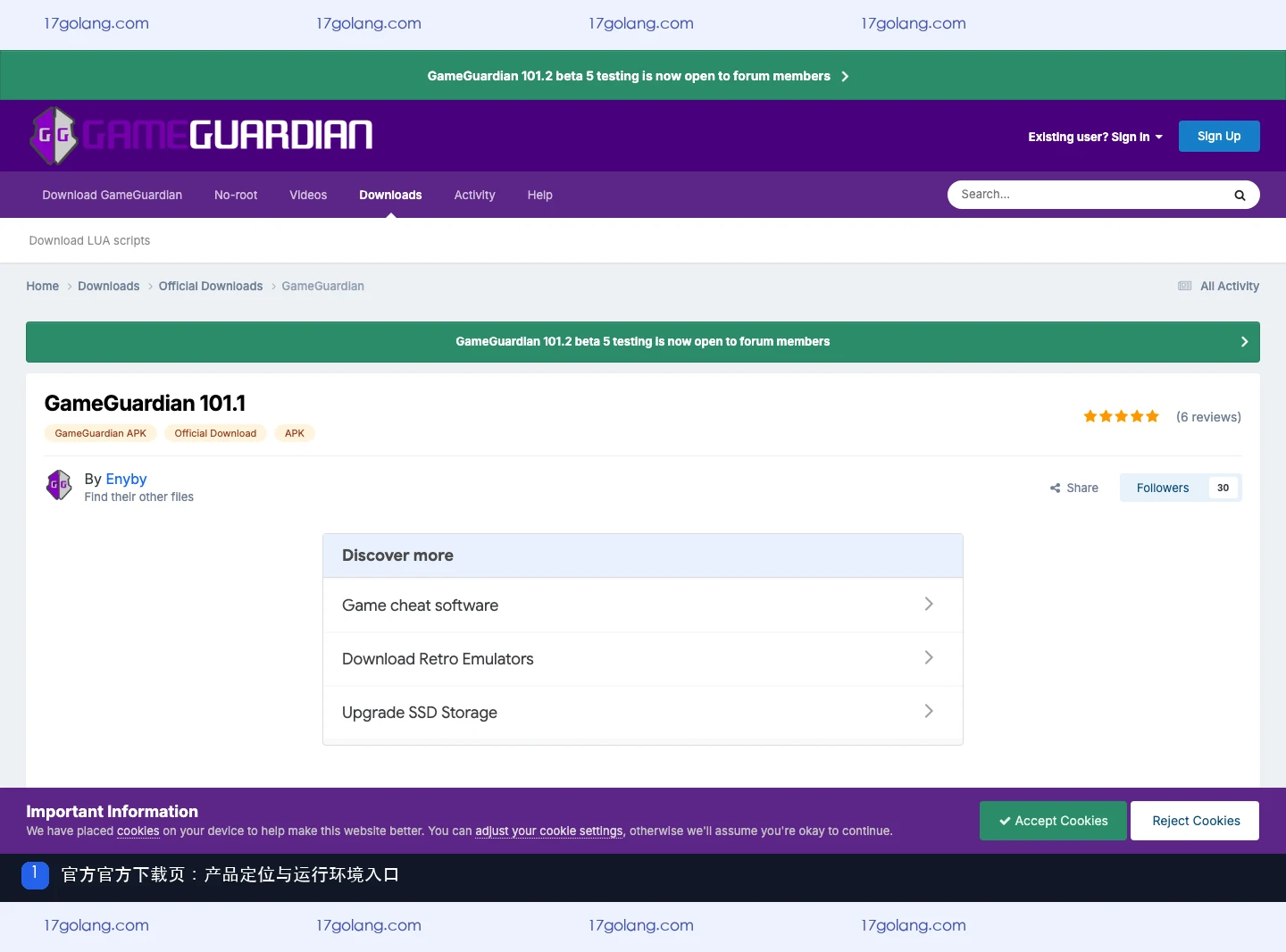Select the Downloads menu tab
Viewport: 1286px width, 952px height.
click(x=390, y=195)
